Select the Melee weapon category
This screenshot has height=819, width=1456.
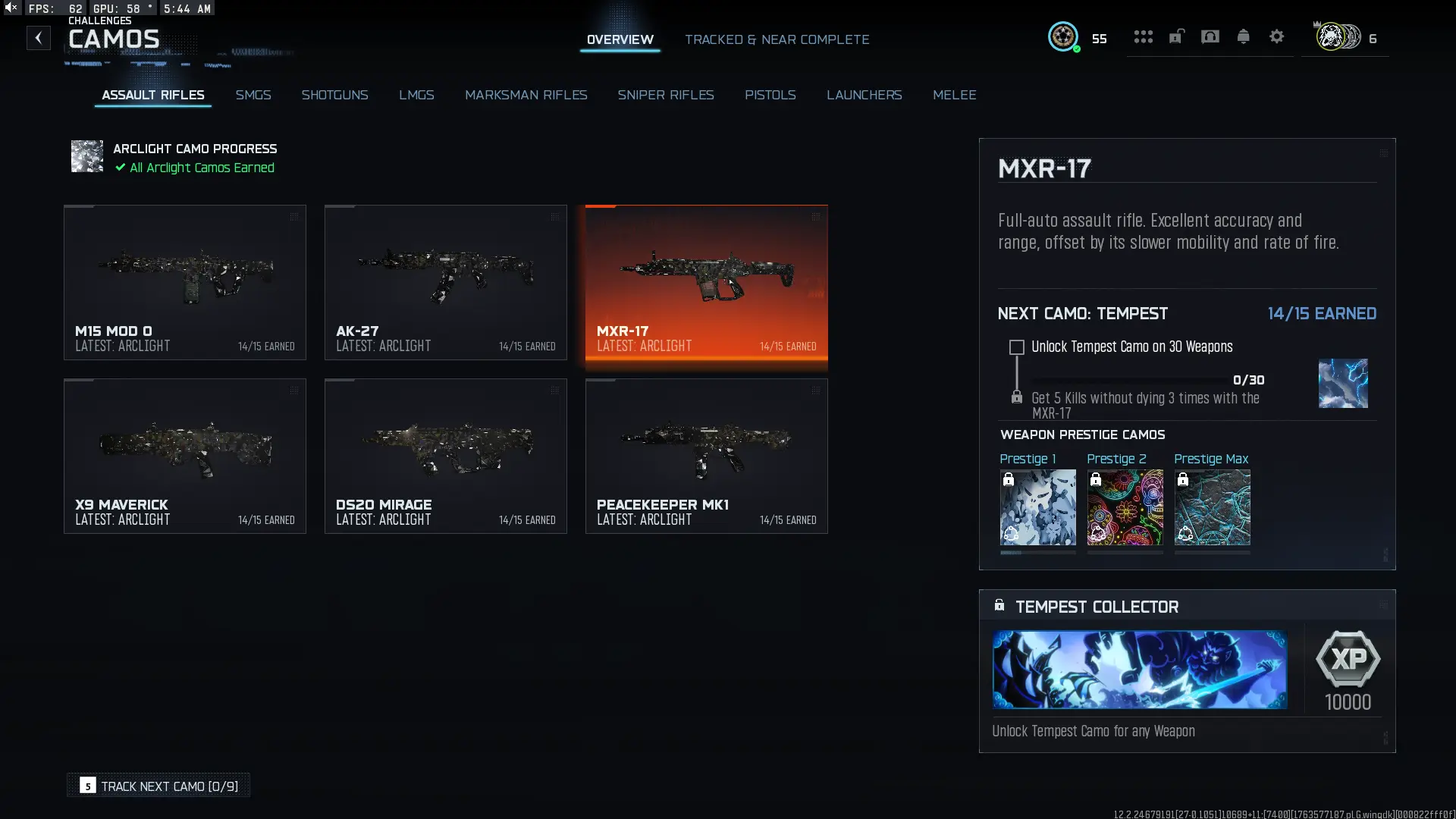click(955, 95)
